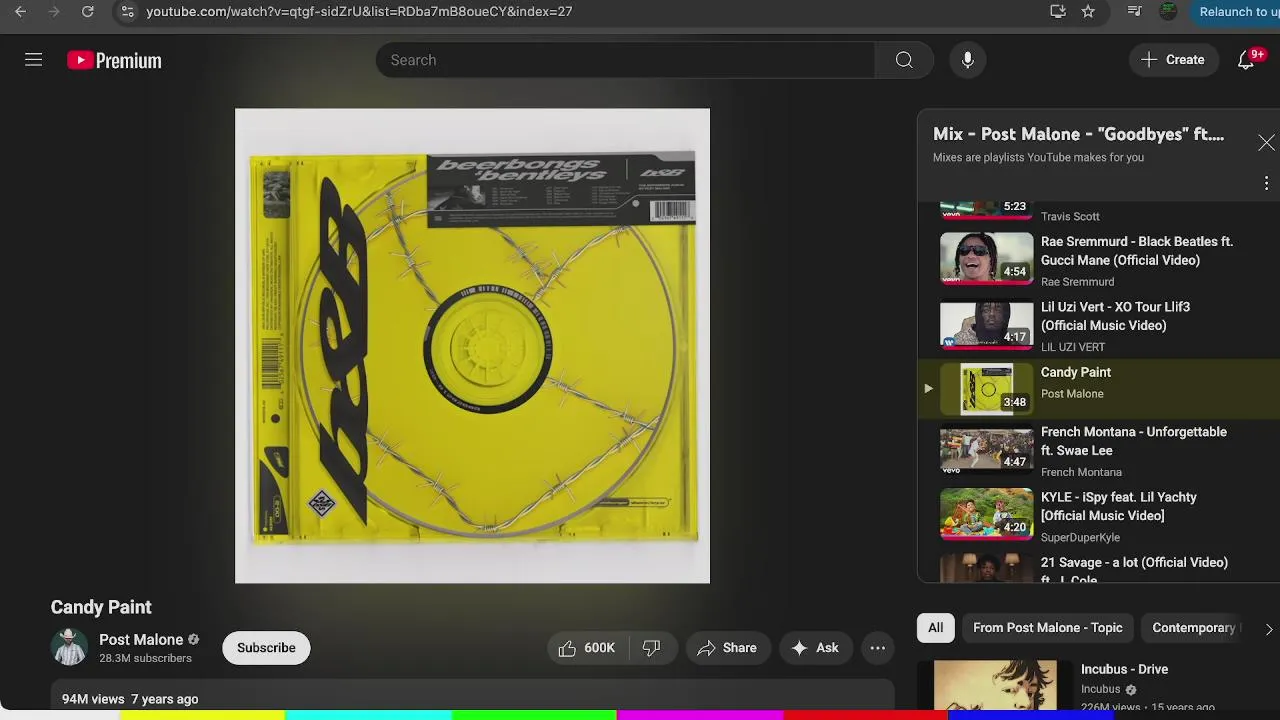Click Relaunch to update button

(1238, 12)
